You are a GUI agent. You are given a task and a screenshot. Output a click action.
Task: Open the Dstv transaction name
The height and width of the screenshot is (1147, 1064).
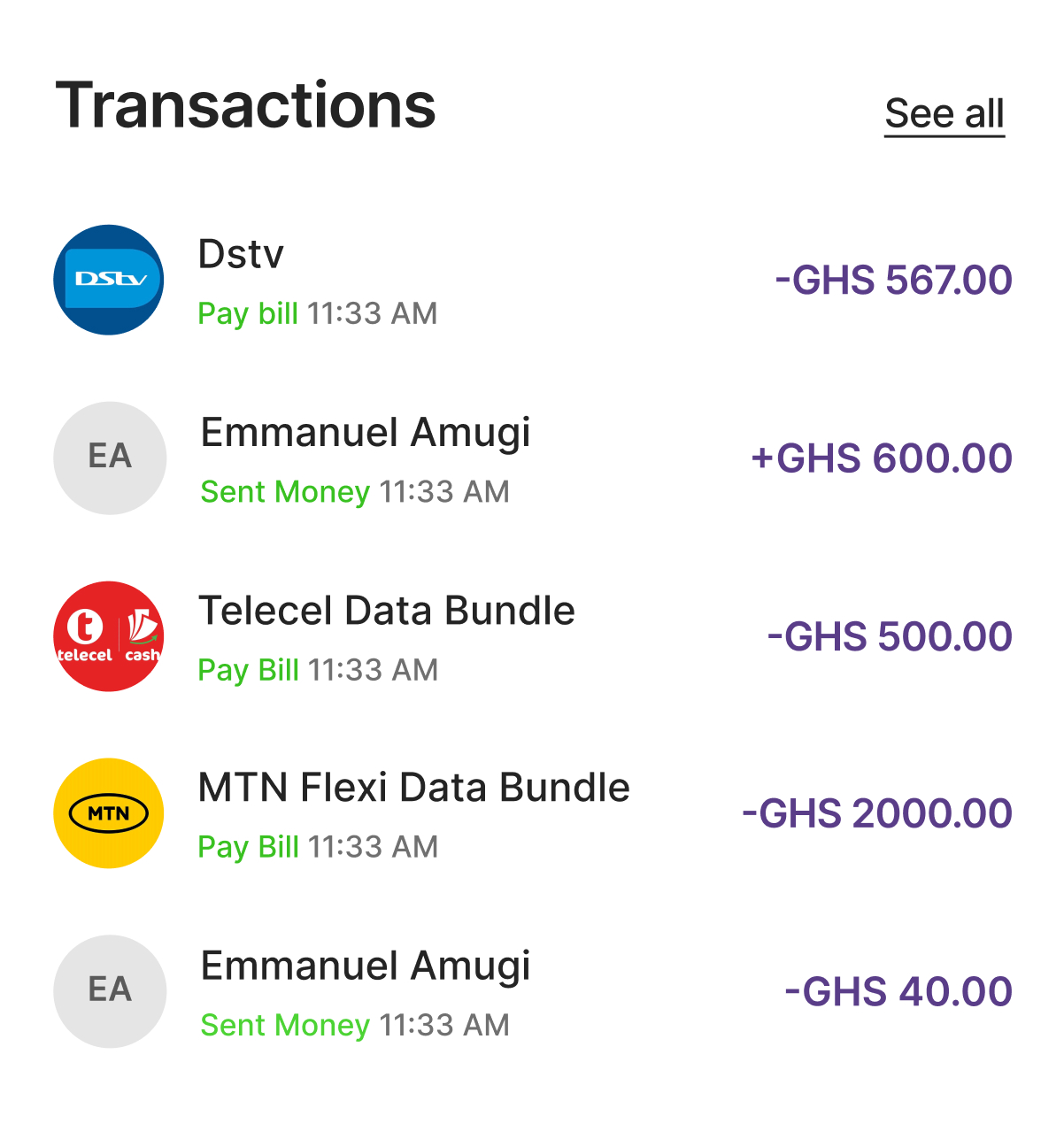coord(241,255)
